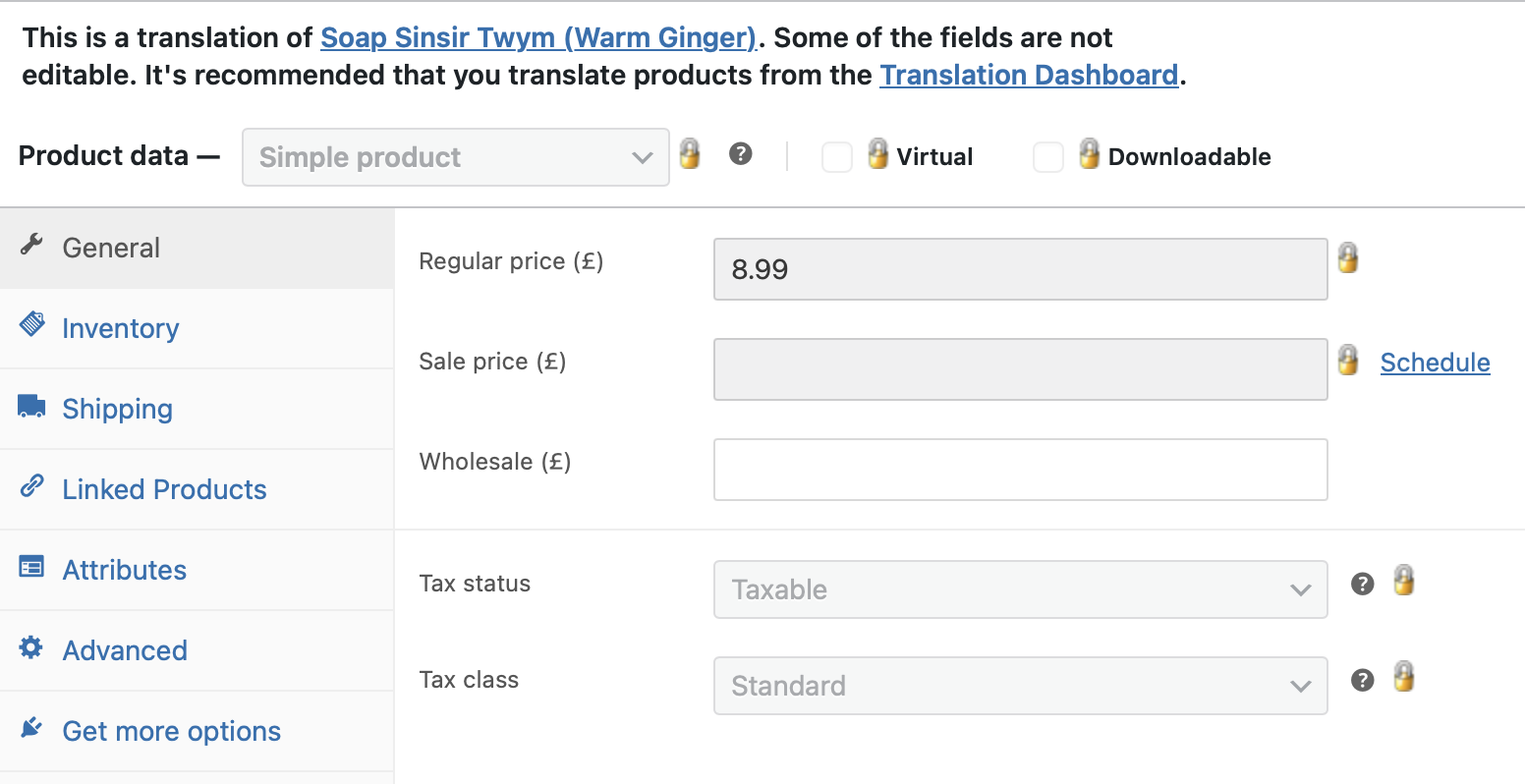Image resolution: width=1525 pixels, height=784 pixels.
Task: Click the lock icon after Simple product dropdown
Action: click(690, 152)
